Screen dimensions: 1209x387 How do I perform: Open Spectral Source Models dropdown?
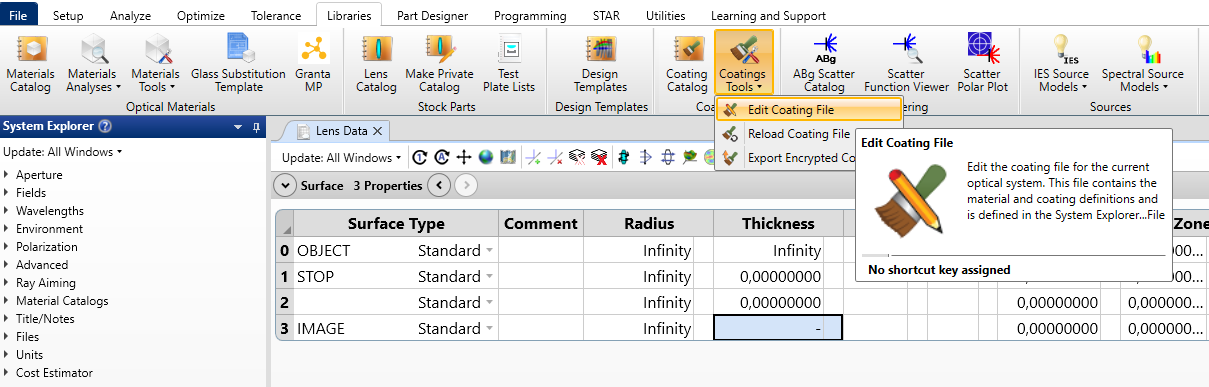point(1142,65)
